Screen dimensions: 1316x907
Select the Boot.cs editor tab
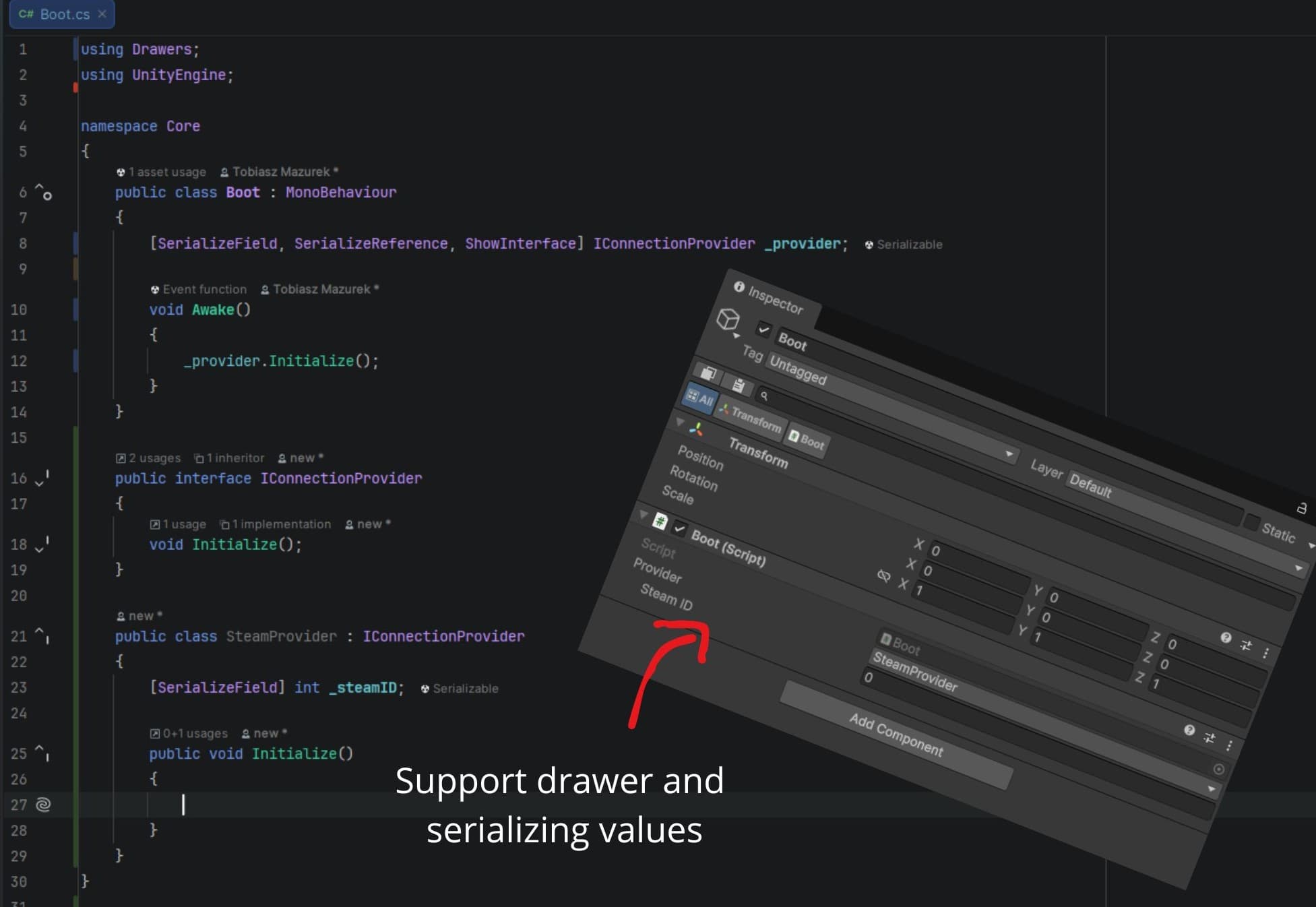click(x=62, y=14)
